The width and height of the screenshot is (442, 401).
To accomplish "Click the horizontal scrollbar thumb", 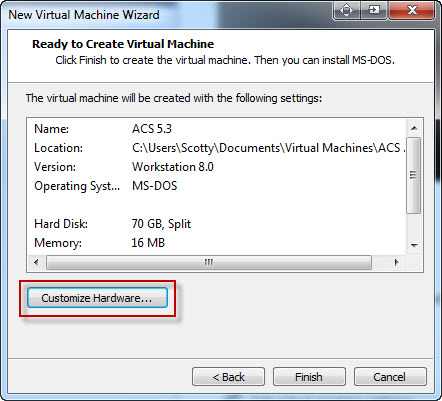I will click(209, 262).
